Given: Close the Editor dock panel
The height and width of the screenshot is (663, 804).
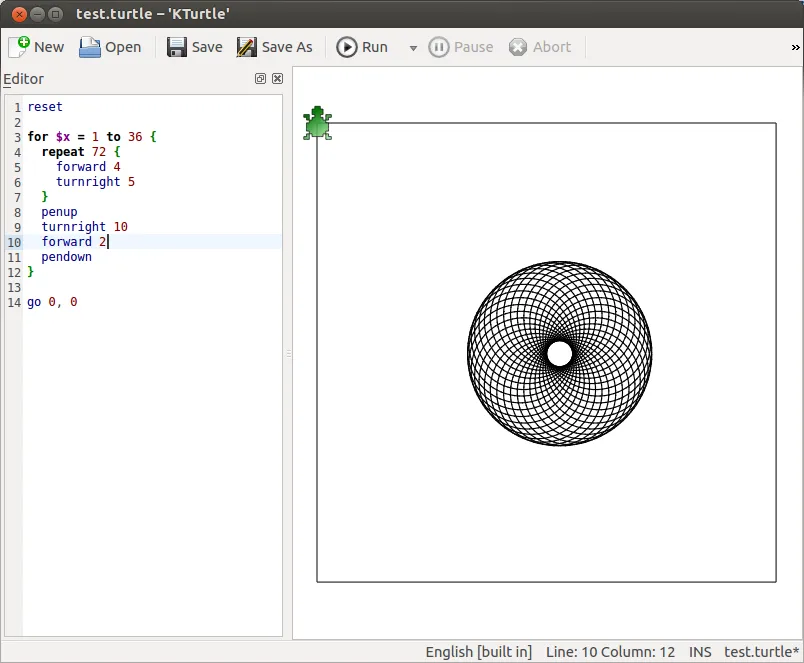Looking at the screenshot, I should pyautogui.click(x=277, y=78).
